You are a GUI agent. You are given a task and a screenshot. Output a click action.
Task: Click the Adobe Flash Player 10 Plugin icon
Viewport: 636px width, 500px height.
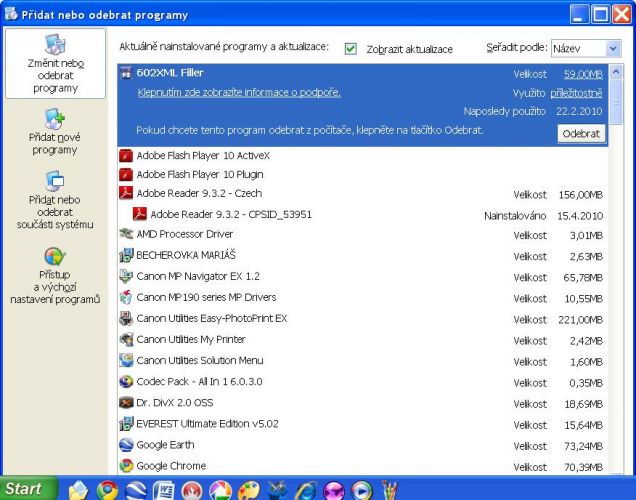tap(126, 174)
